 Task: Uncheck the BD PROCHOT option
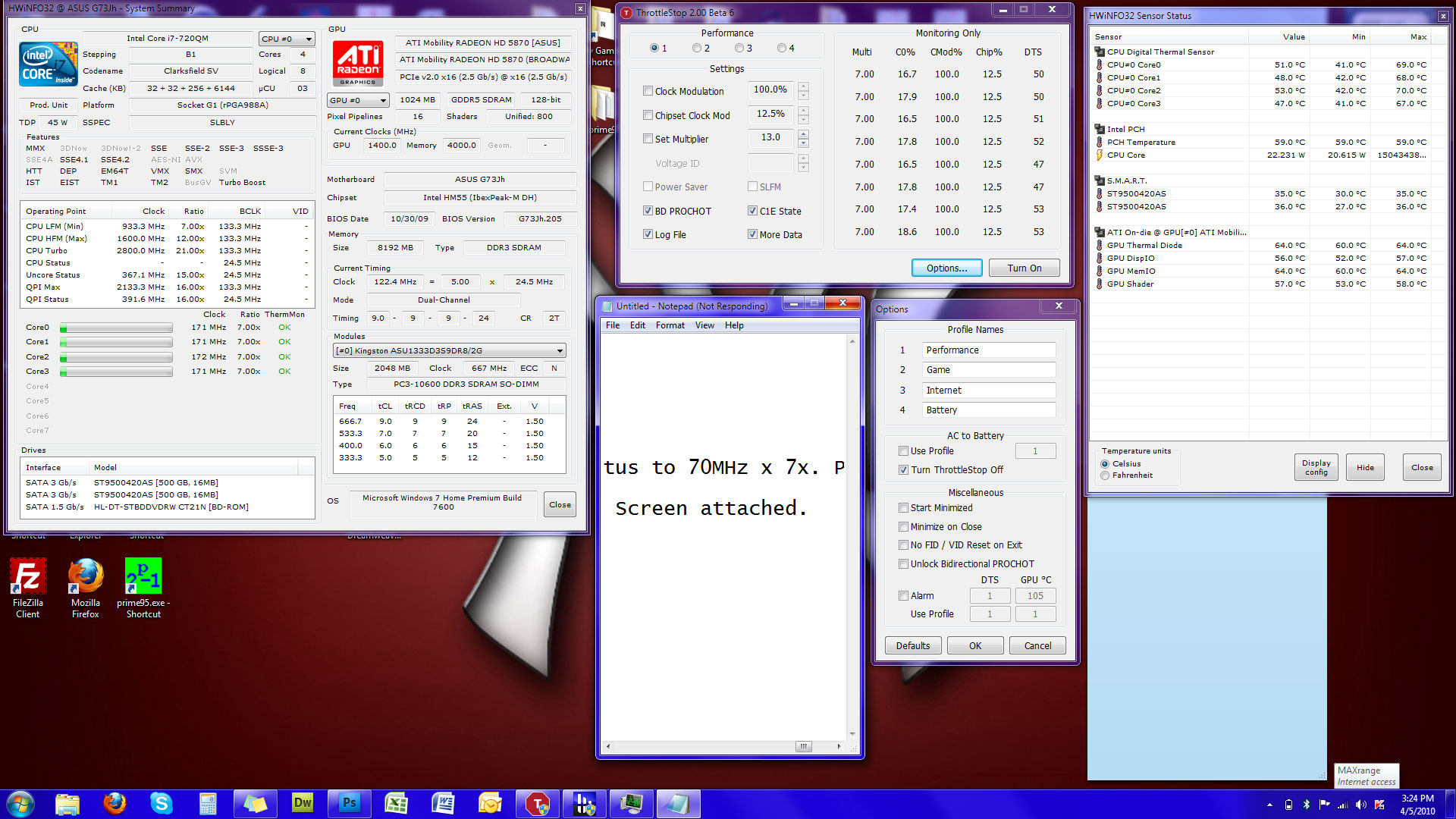[x=648, y=211]
